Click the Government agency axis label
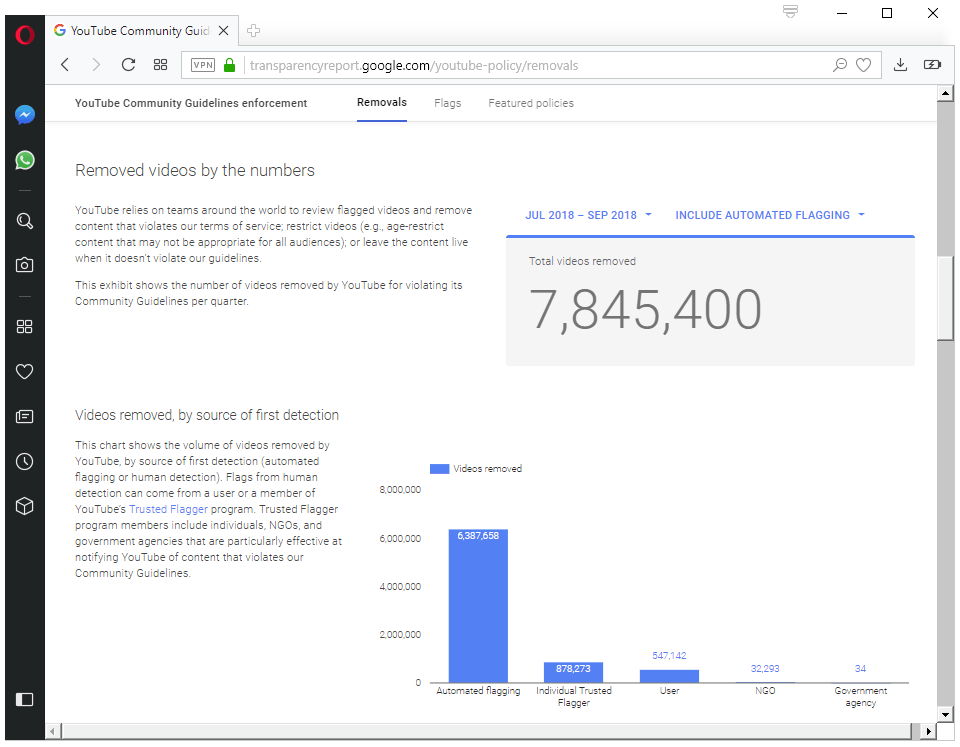Image resolution: width=960 pixels, height=747 pixels. click(x=860, y=696)
